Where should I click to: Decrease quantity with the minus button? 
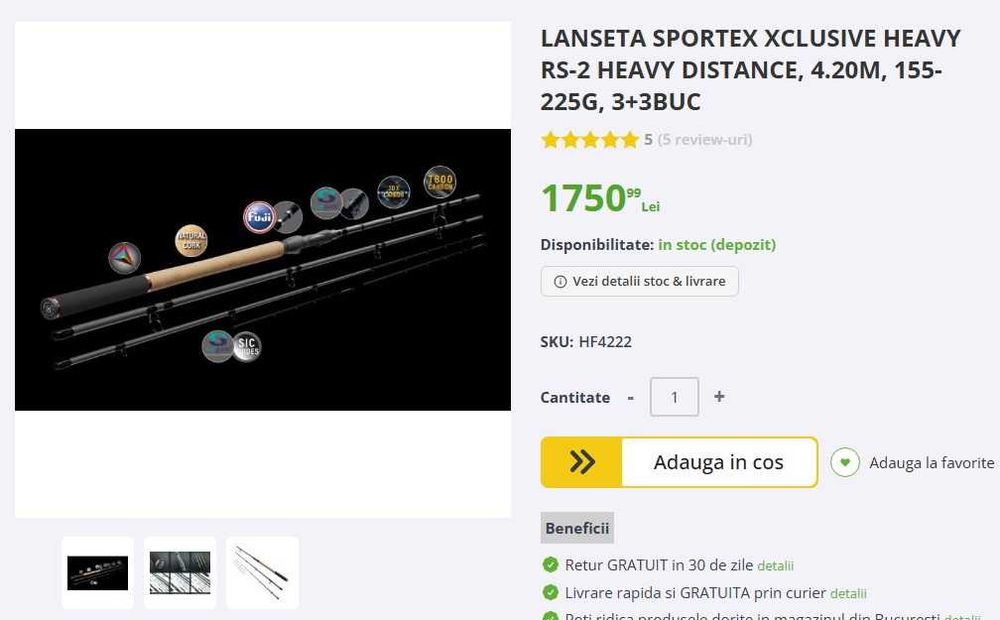pyautogui.click(x=630, y=397)
